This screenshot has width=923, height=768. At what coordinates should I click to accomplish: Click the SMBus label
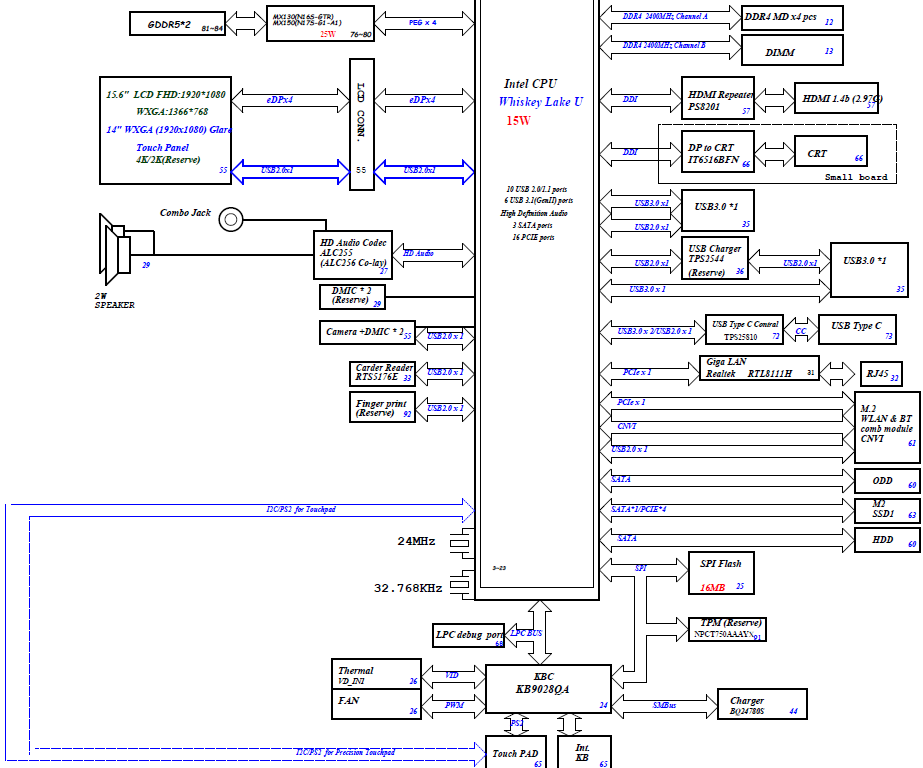(x=664, y=705)
